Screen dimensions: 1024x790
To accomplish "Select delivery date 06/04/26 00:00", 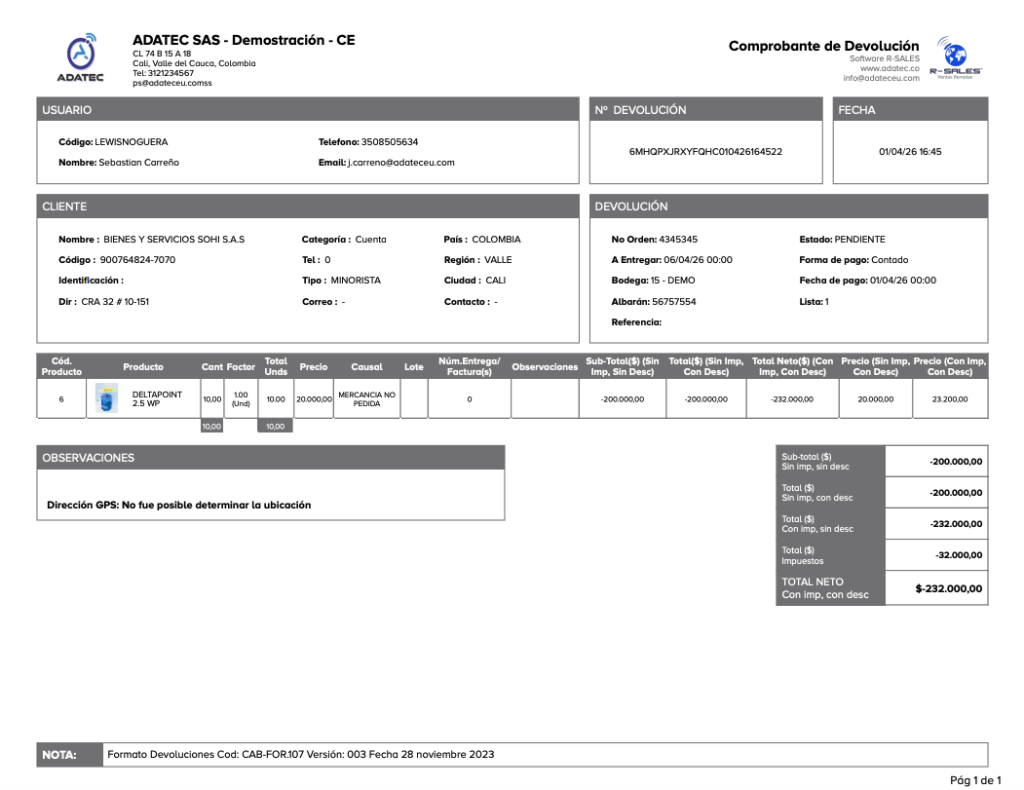I will pos(697,260).
